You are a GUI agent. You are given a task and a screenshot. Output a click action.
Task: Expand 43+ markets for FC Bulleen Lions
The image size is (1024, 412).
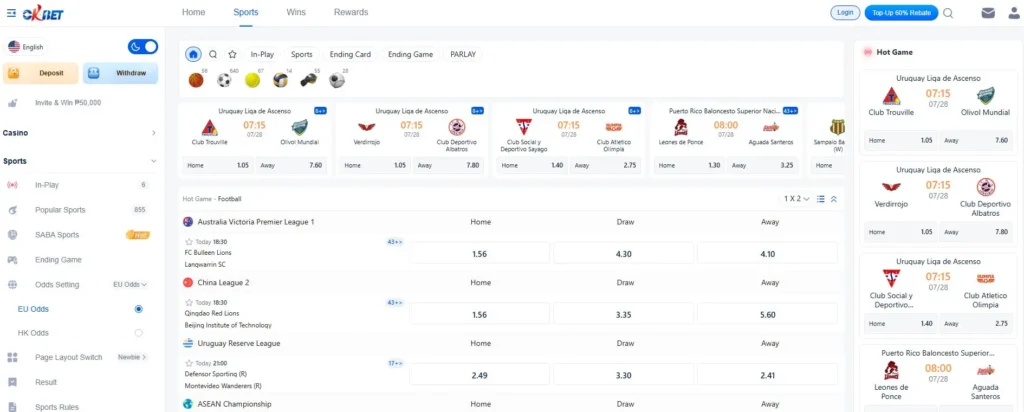[395, 242]
